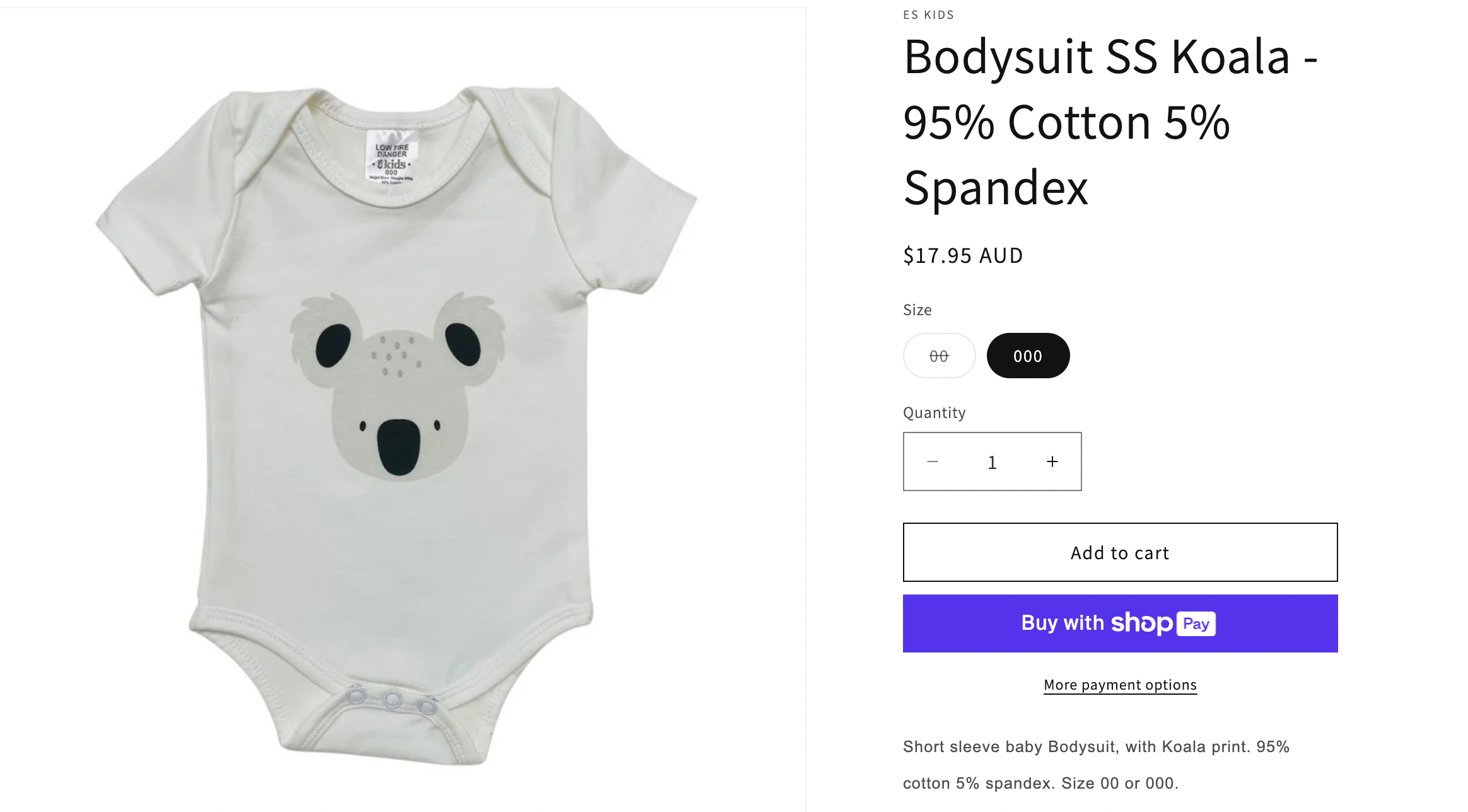The image size is (1468, 812).
Task: Select the crossed-out size 00 option
Action: pos(939,356)
